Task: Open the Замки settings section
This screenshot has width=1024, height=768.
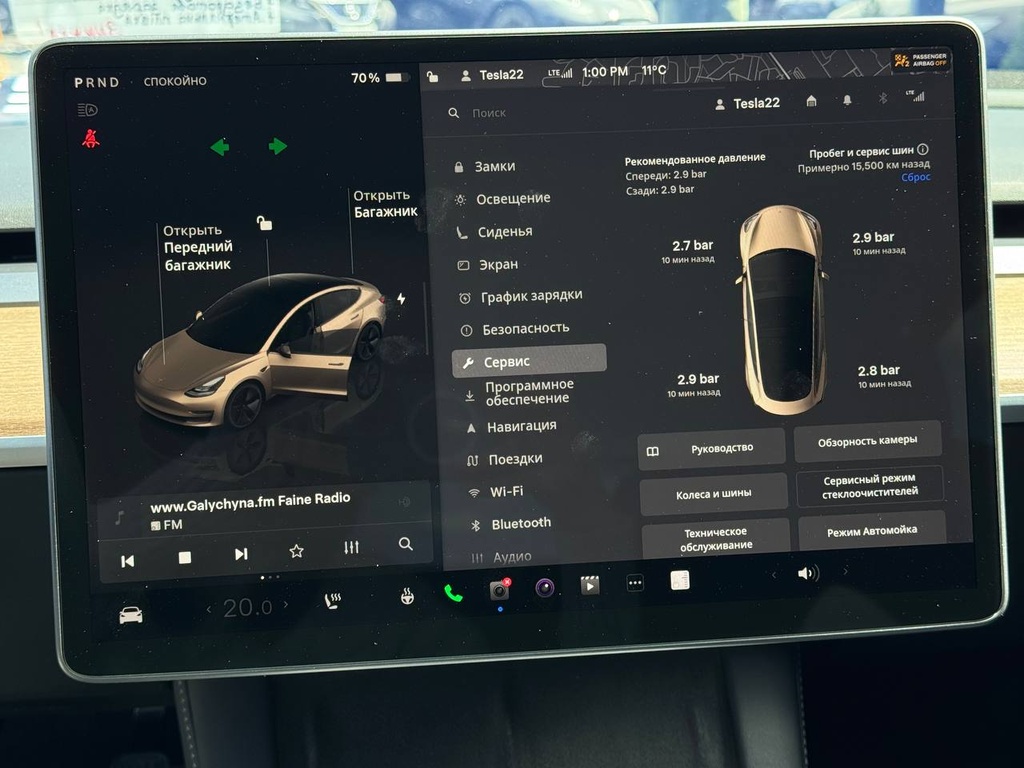Action: click(494, 167)
